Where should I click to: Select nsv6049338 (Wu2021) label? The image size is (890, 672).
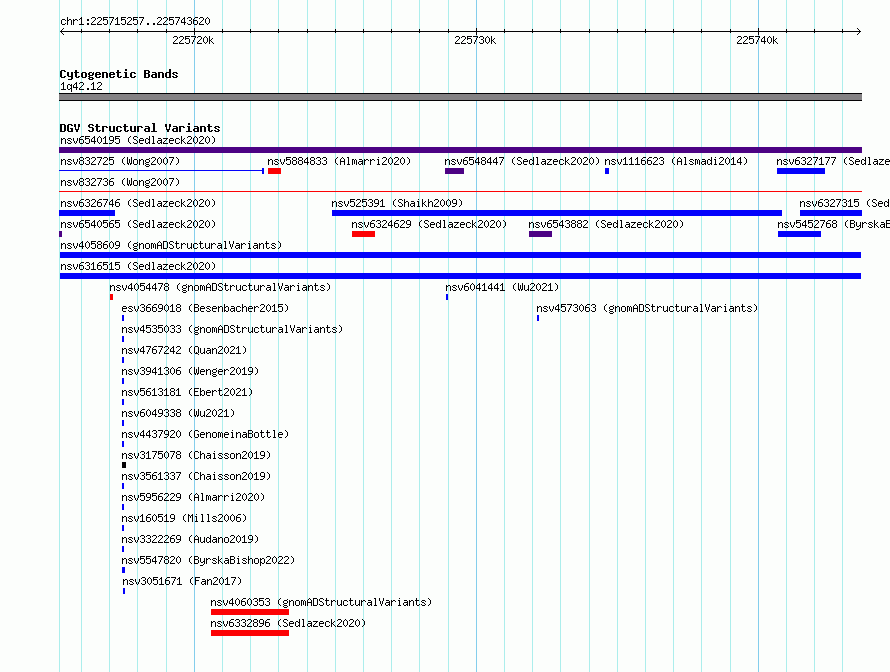[x=178, y=413]
